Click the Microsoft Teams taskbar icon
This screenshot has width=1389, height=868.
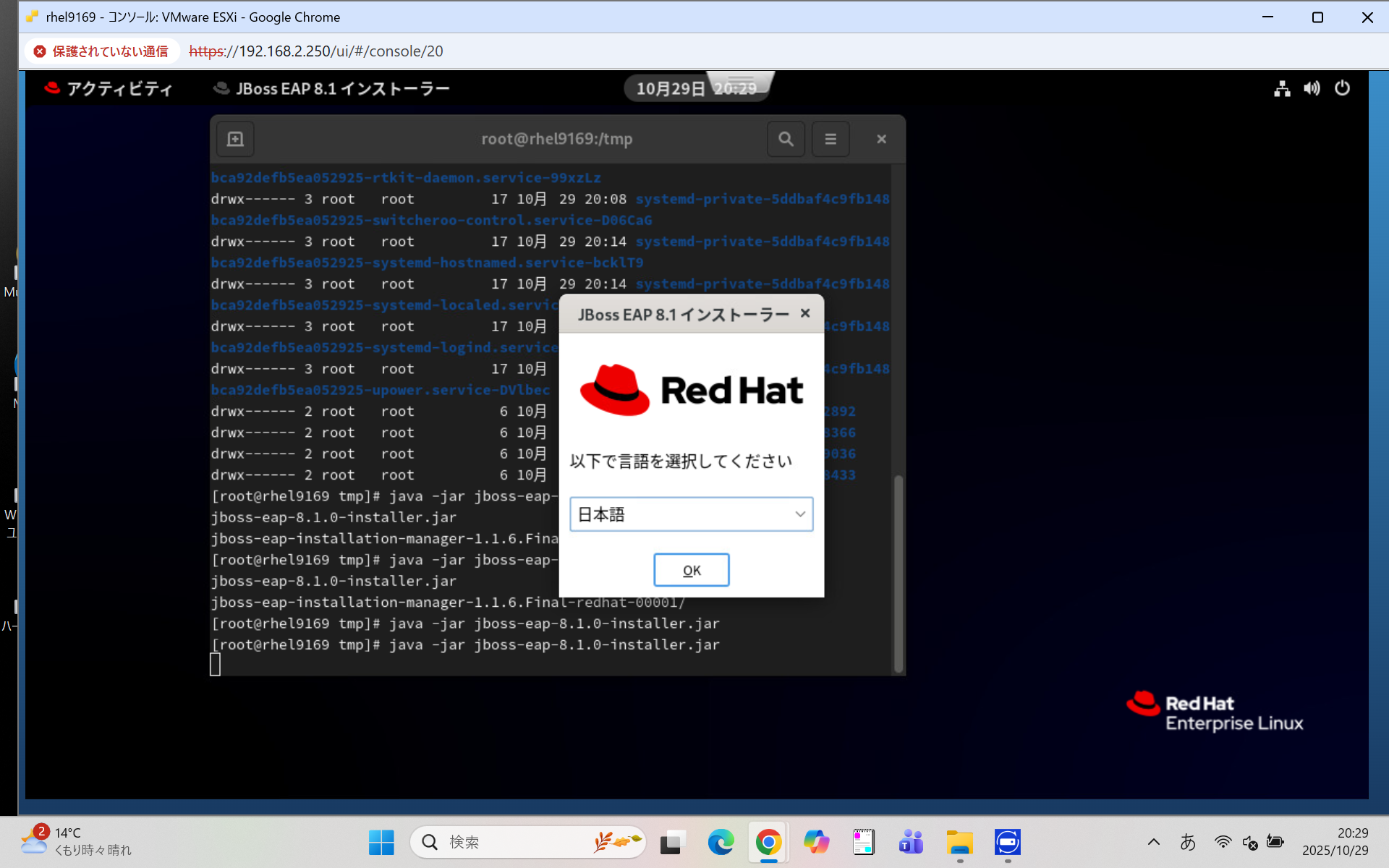coord(911,842)
